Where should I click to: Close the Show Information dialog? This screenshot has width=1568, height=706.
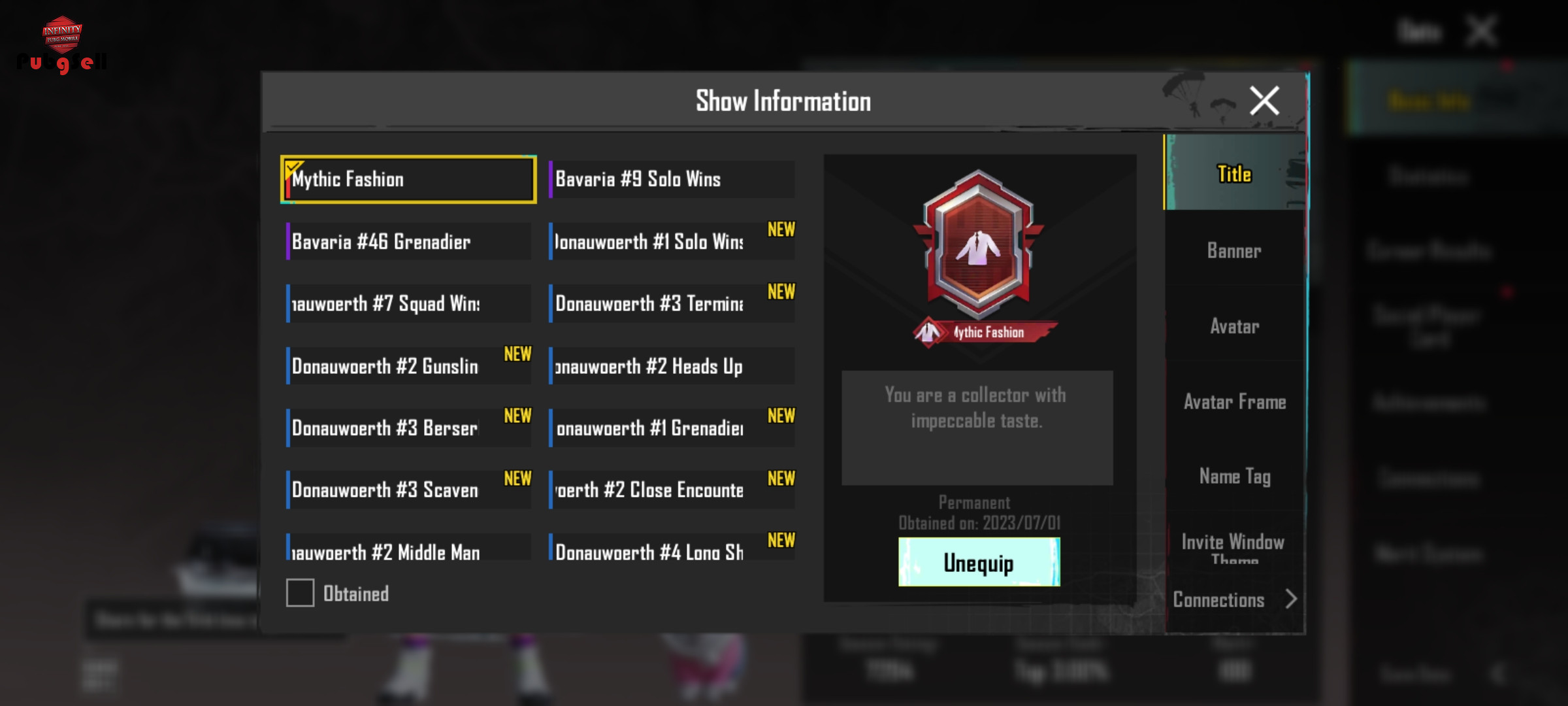click(x=1264, y=101)
